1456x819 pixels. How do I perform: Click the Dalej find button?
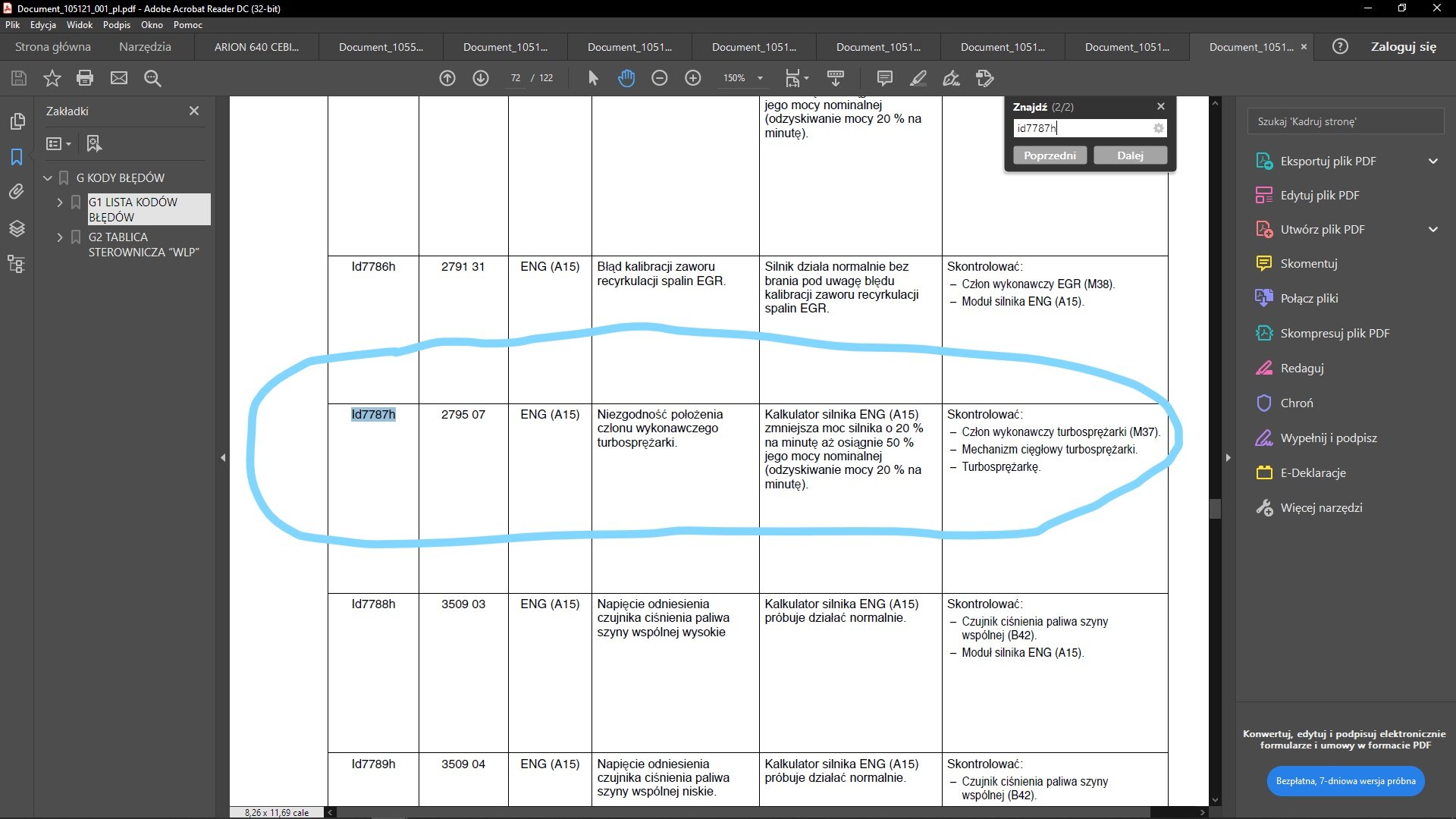pos(1129,155)
